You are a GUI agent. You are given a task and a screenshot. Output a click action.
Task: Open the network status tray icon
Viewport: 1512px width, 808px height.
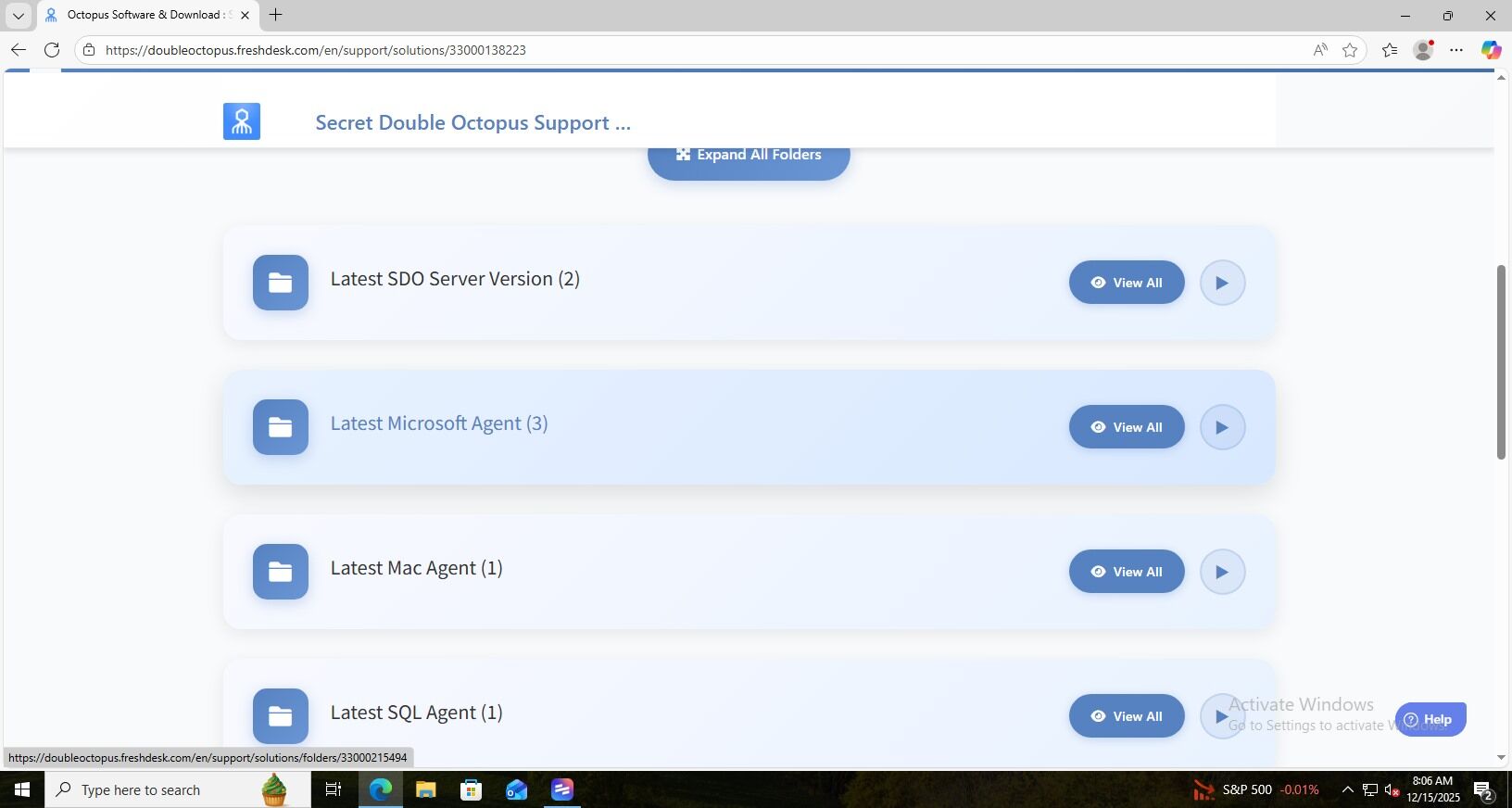point(1370,789)
